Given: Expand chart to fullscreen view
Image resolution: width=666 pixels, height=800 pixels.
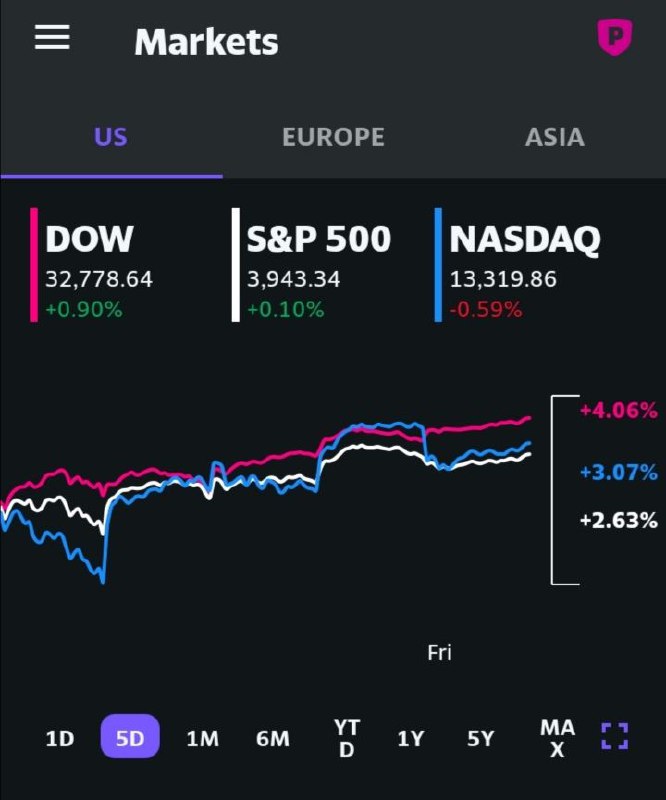Looking at the screenshot, I should tap(614, 737).
